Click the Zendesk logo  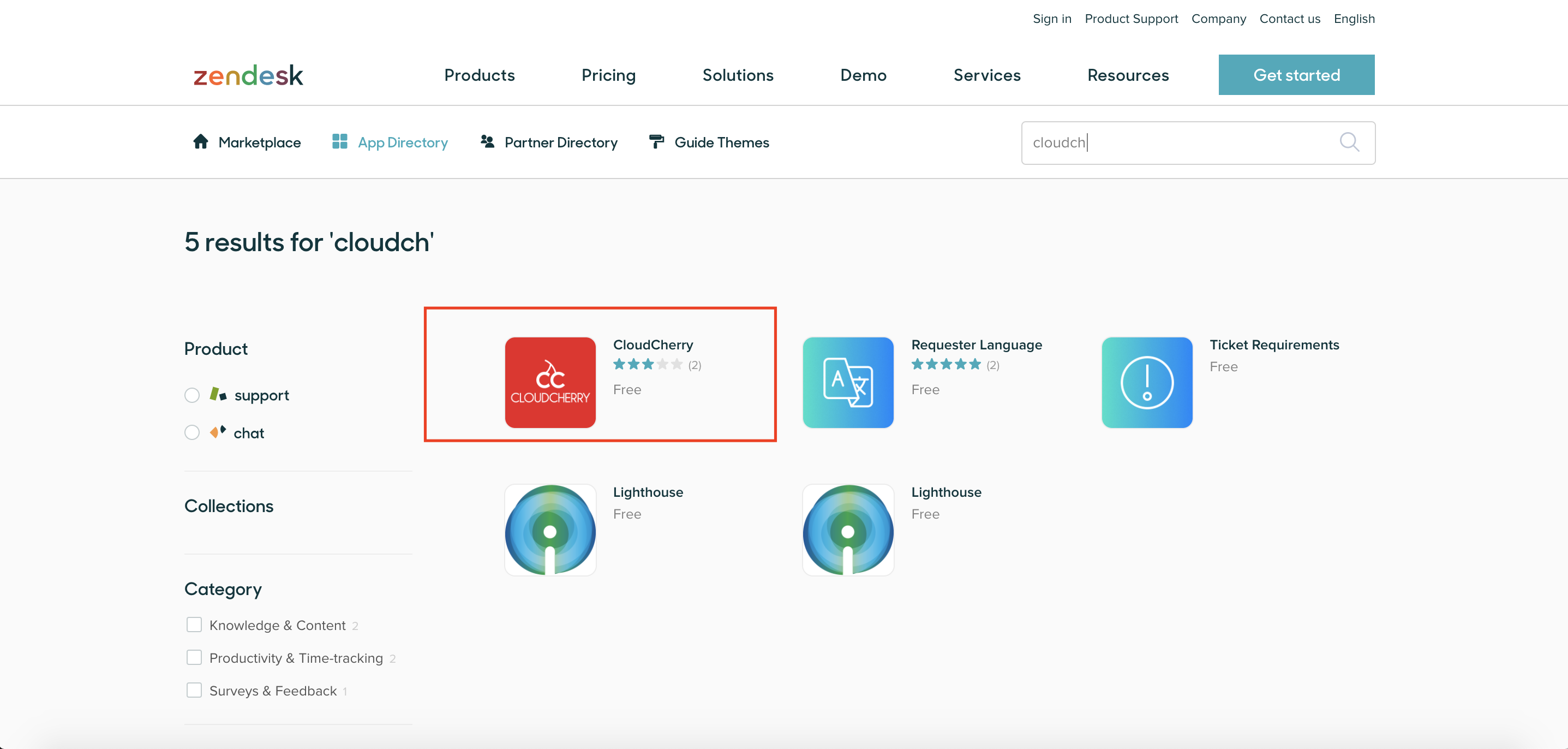(248, 75)
